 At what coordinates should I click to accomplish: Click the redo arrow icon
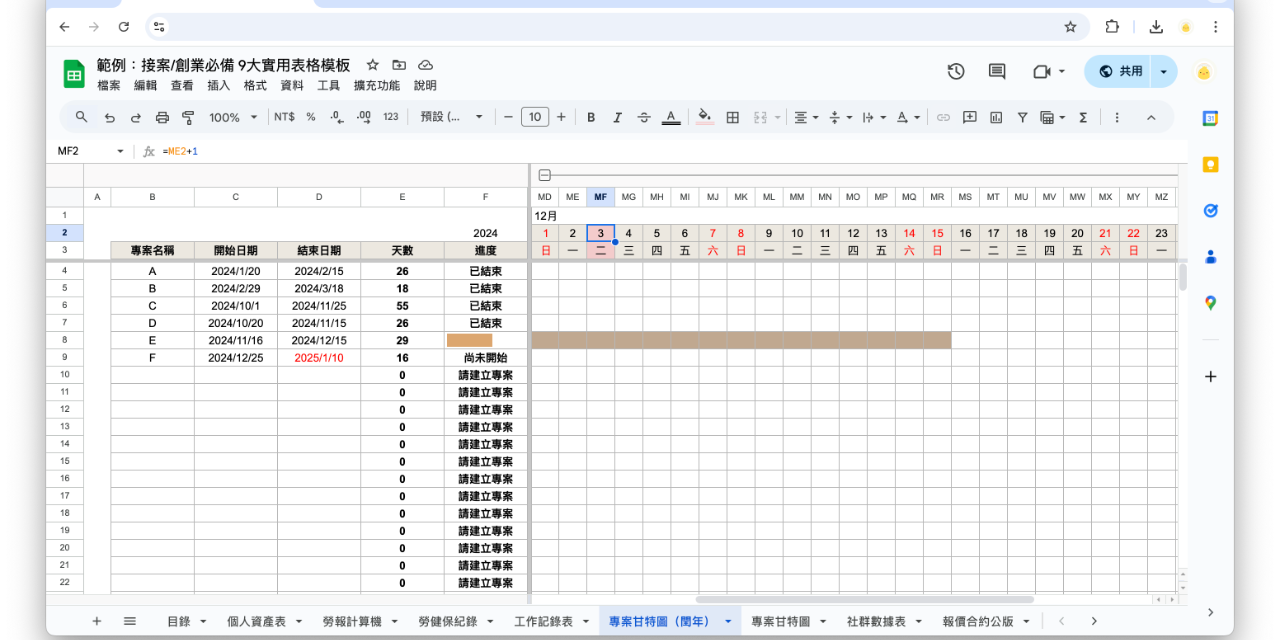point(136,117)
